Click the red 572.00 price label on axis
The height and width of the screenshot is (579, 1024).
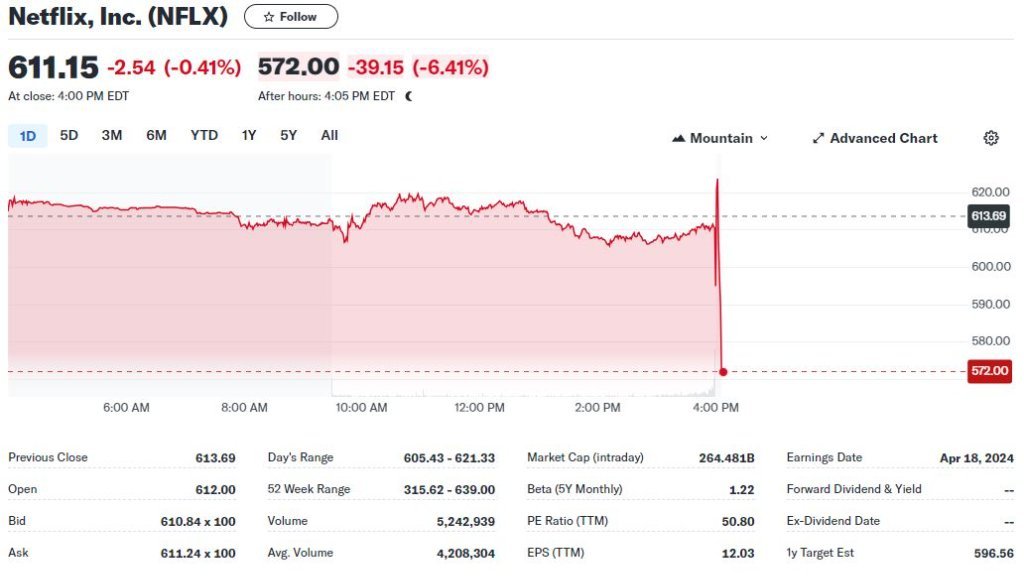[x=990, y=371]
